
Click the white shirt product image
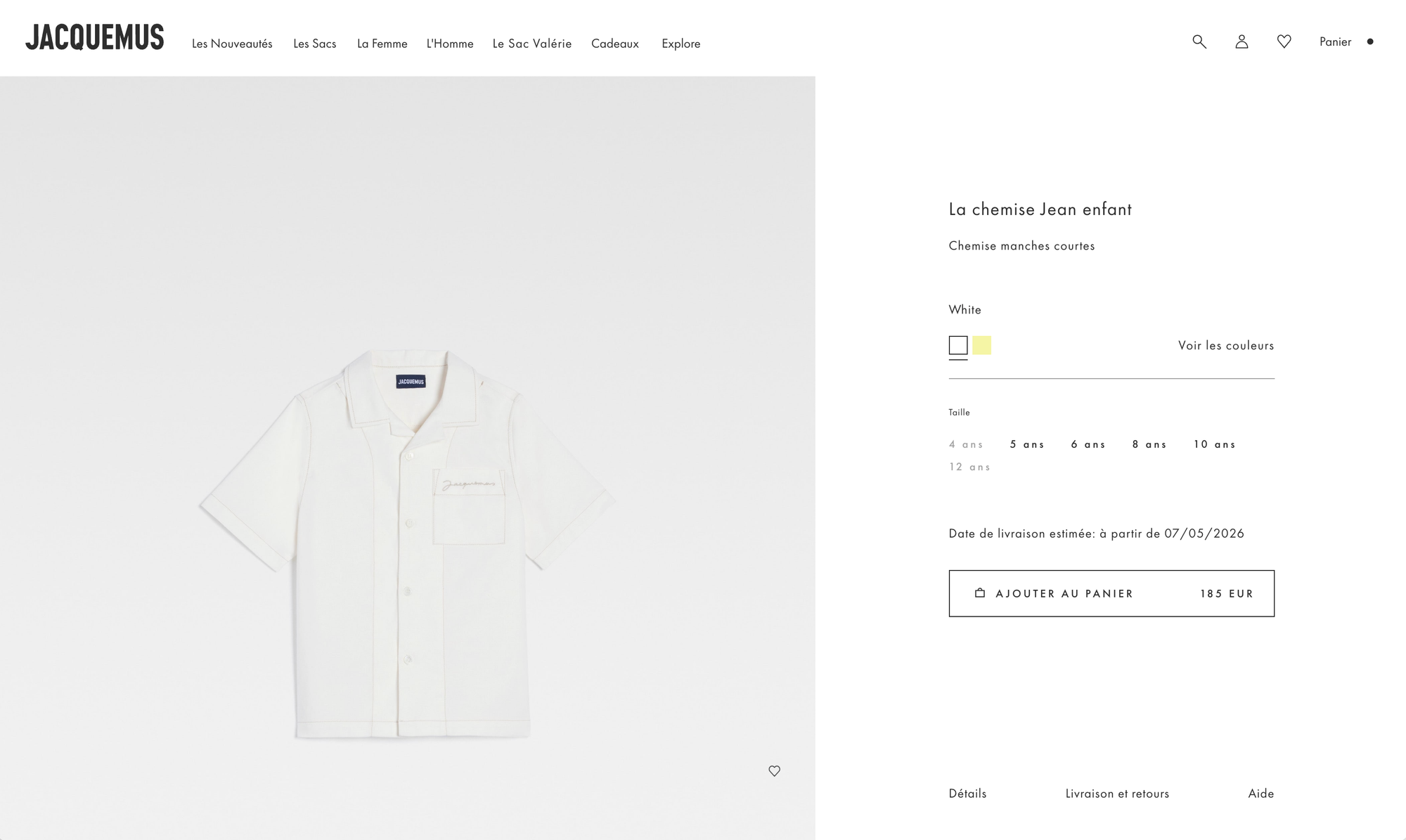408,545
